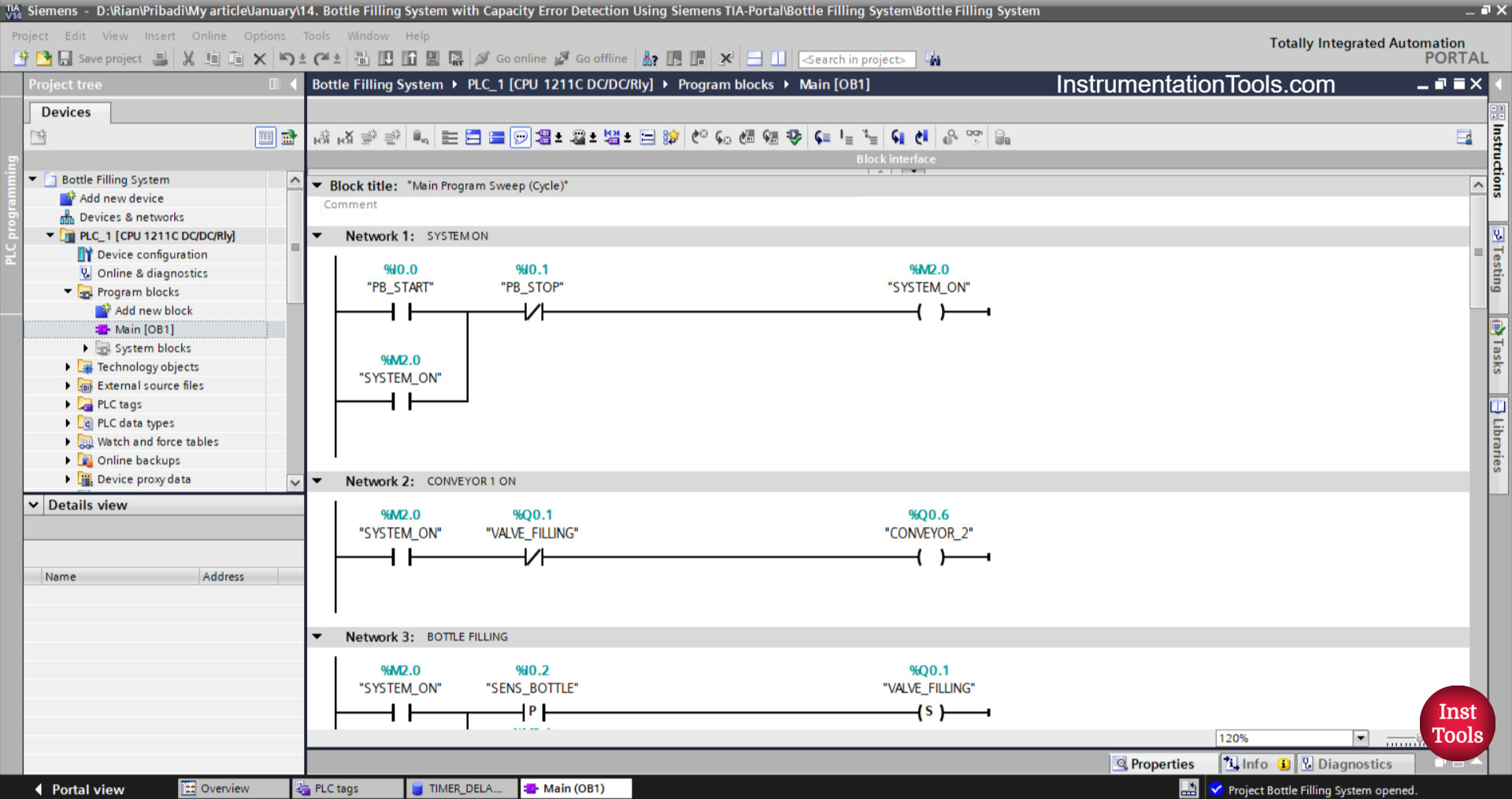Viewport: 1512px width, 799px height.
Task: Click the Search in project field
Action: pos(856,59)
